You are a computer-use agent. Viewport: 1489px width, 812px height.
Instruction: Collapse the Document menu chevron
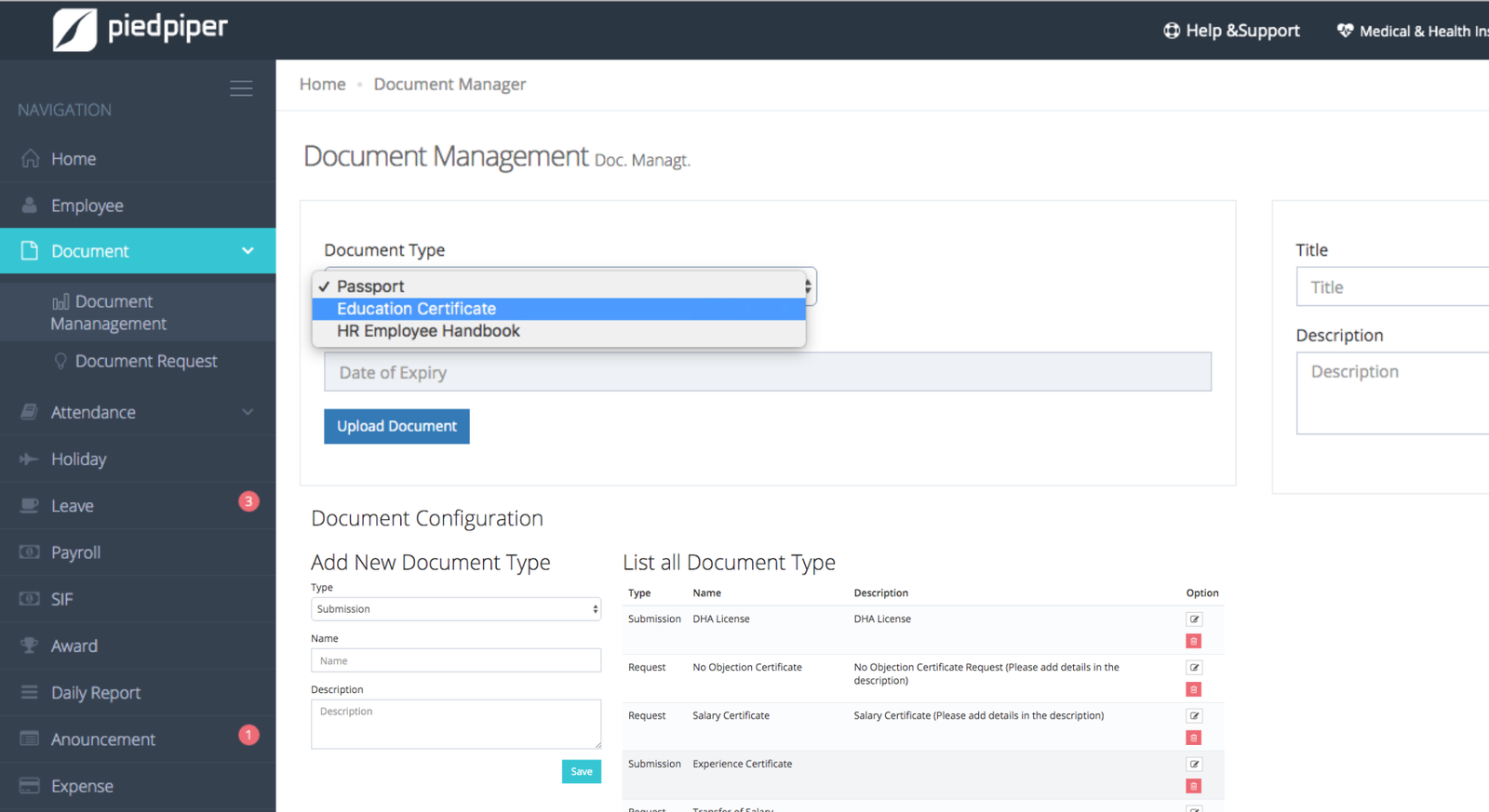[x=248, y=251]
